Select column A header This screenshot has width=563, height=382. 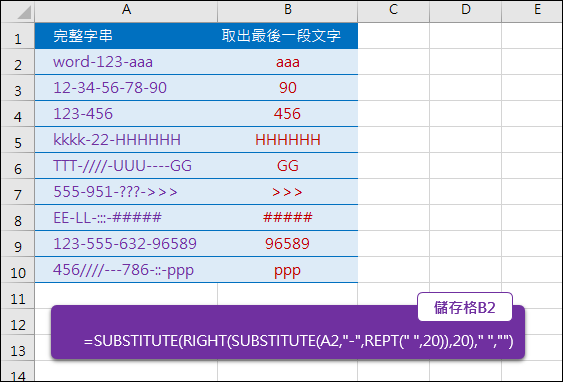[126, 11]
